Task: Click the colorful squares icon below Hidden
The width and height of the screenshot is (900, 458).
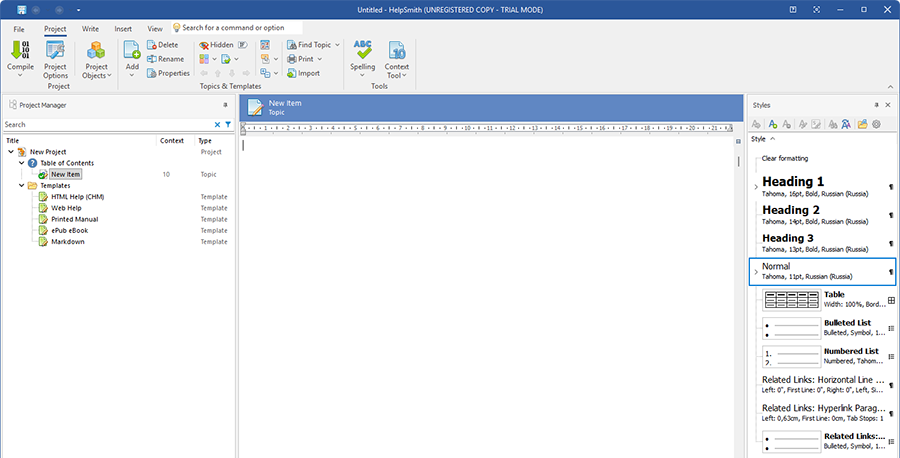Action: 204,59
